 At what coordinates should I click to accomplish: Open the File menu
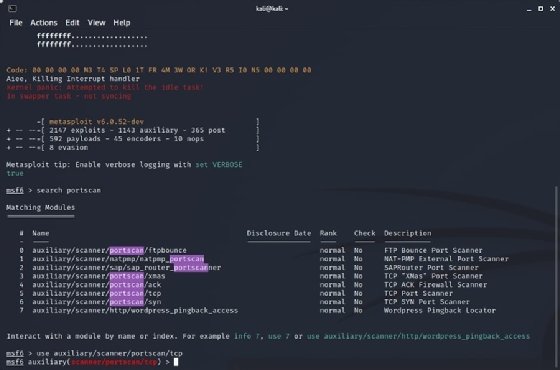click(16, 23)
